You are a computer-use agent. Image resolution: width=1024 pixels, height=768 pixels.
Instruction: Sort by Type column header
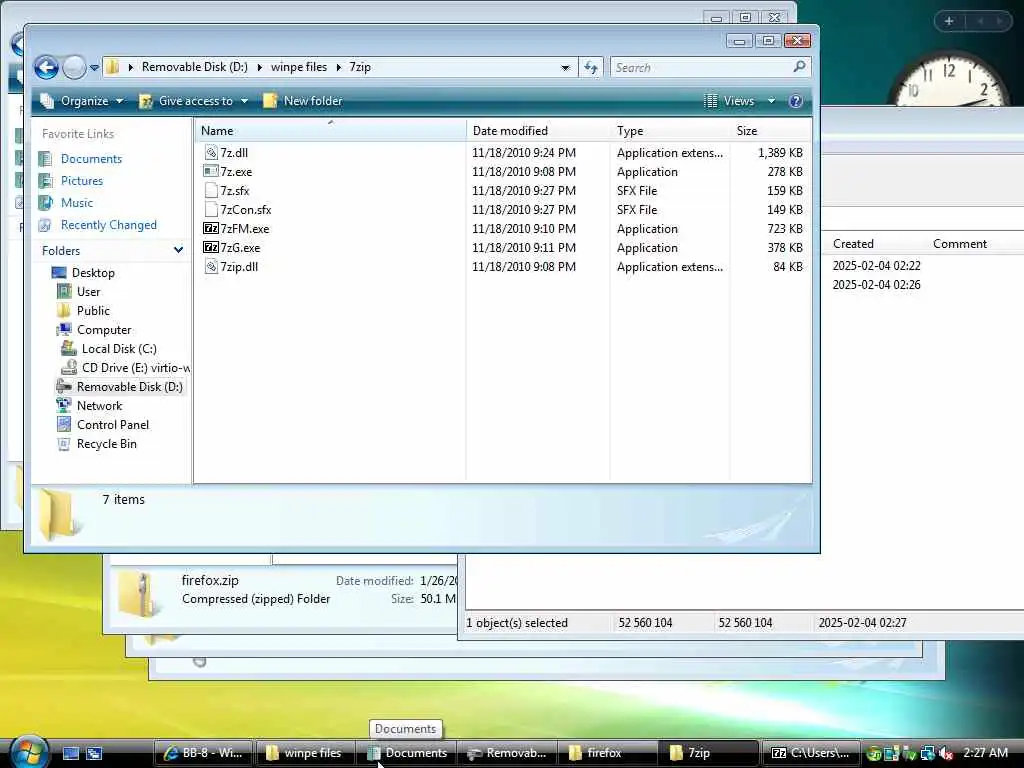point(669,131)
